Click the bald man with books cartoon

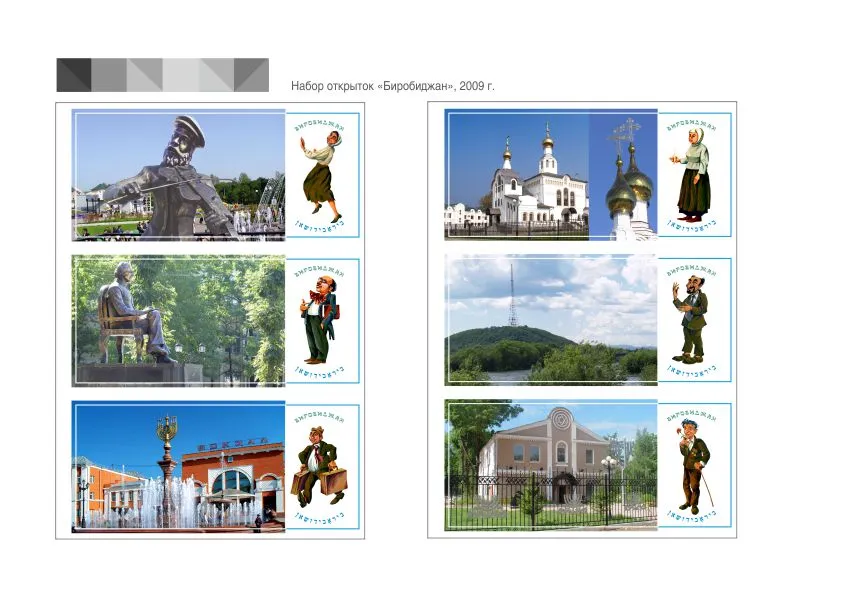(x=320, y=321)
